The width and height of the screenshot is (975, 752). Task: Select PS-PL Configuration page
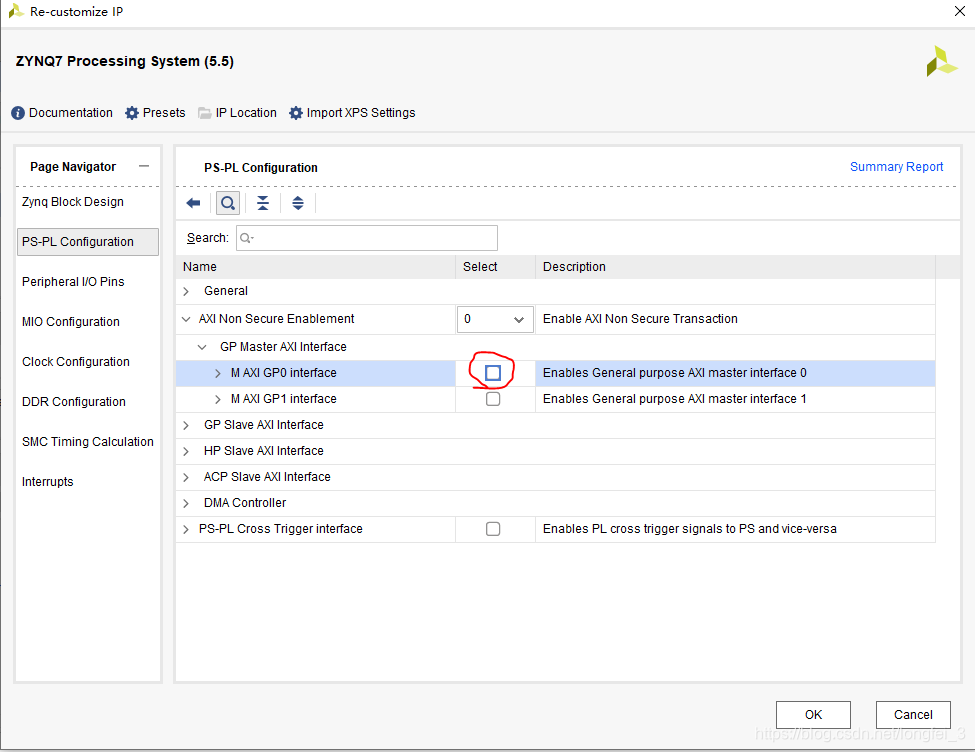(x=88, y=241)
